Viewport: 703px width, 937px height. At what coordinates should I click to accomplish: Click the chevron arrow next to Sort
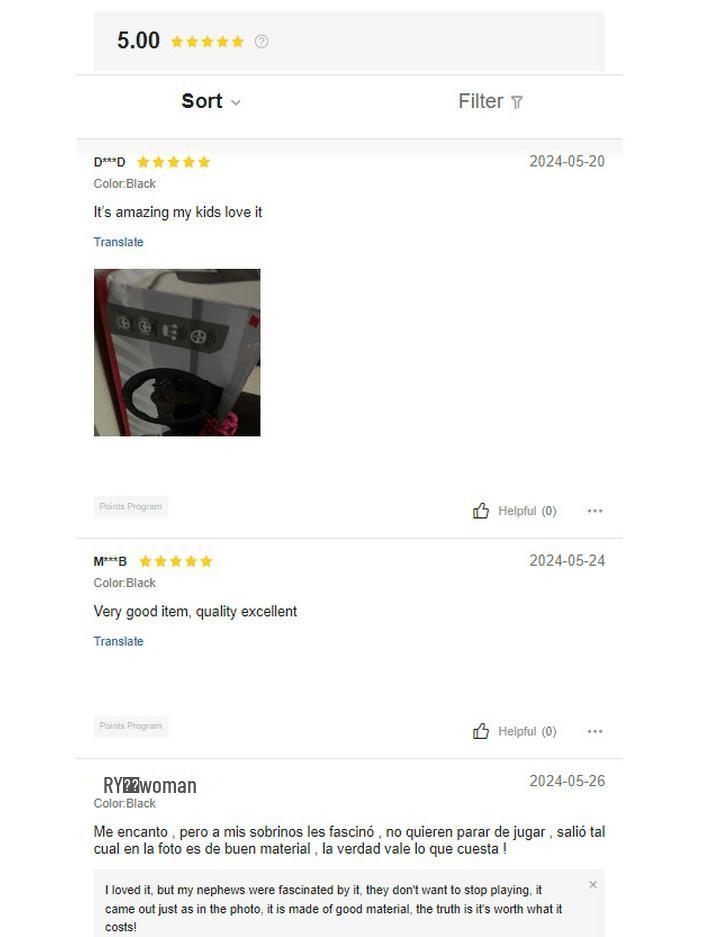(x=236, y=103)
